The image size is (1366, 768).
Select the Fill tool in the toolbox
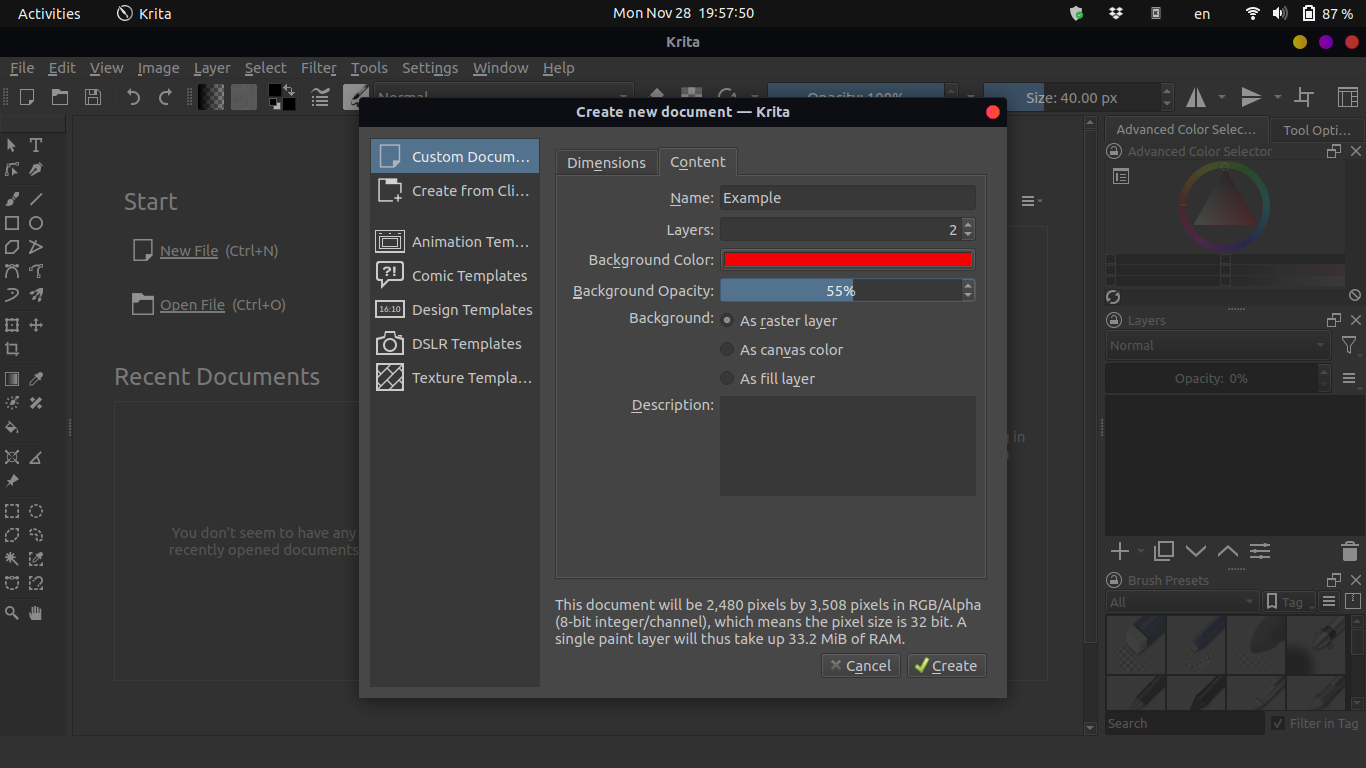[11, 428]
